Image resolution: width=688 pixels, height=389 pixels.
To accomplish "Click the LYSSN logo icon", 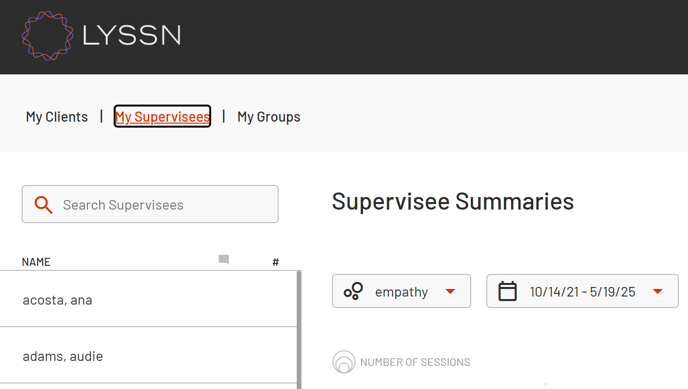I will (x=47, y=36).
